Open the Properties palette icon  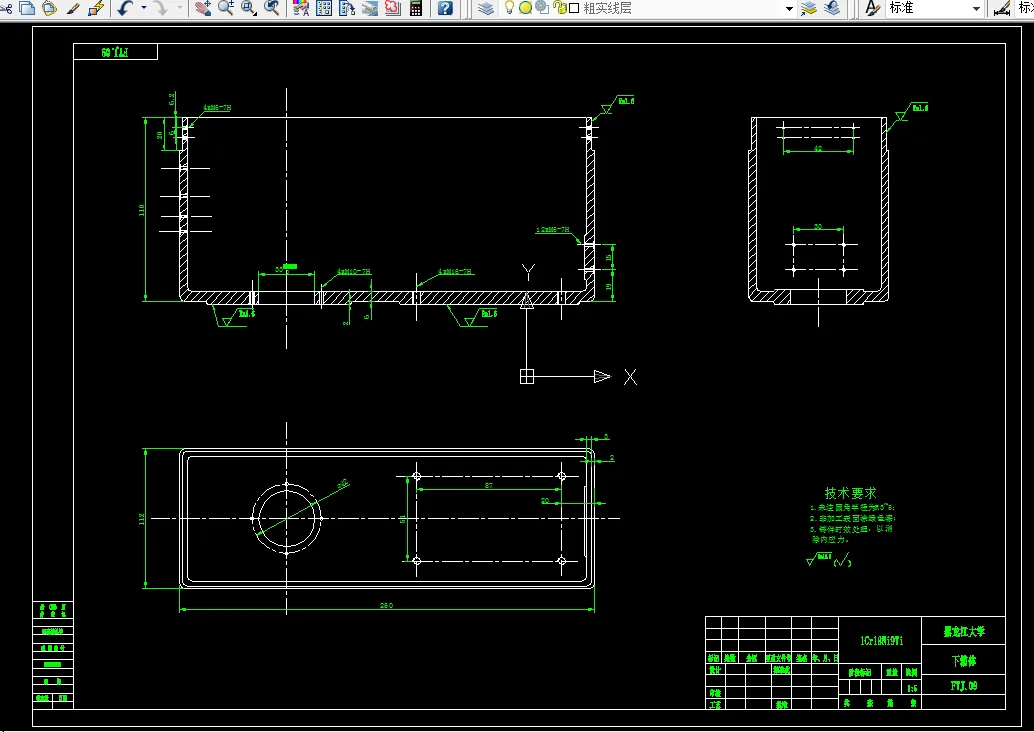tap(301, 8)
